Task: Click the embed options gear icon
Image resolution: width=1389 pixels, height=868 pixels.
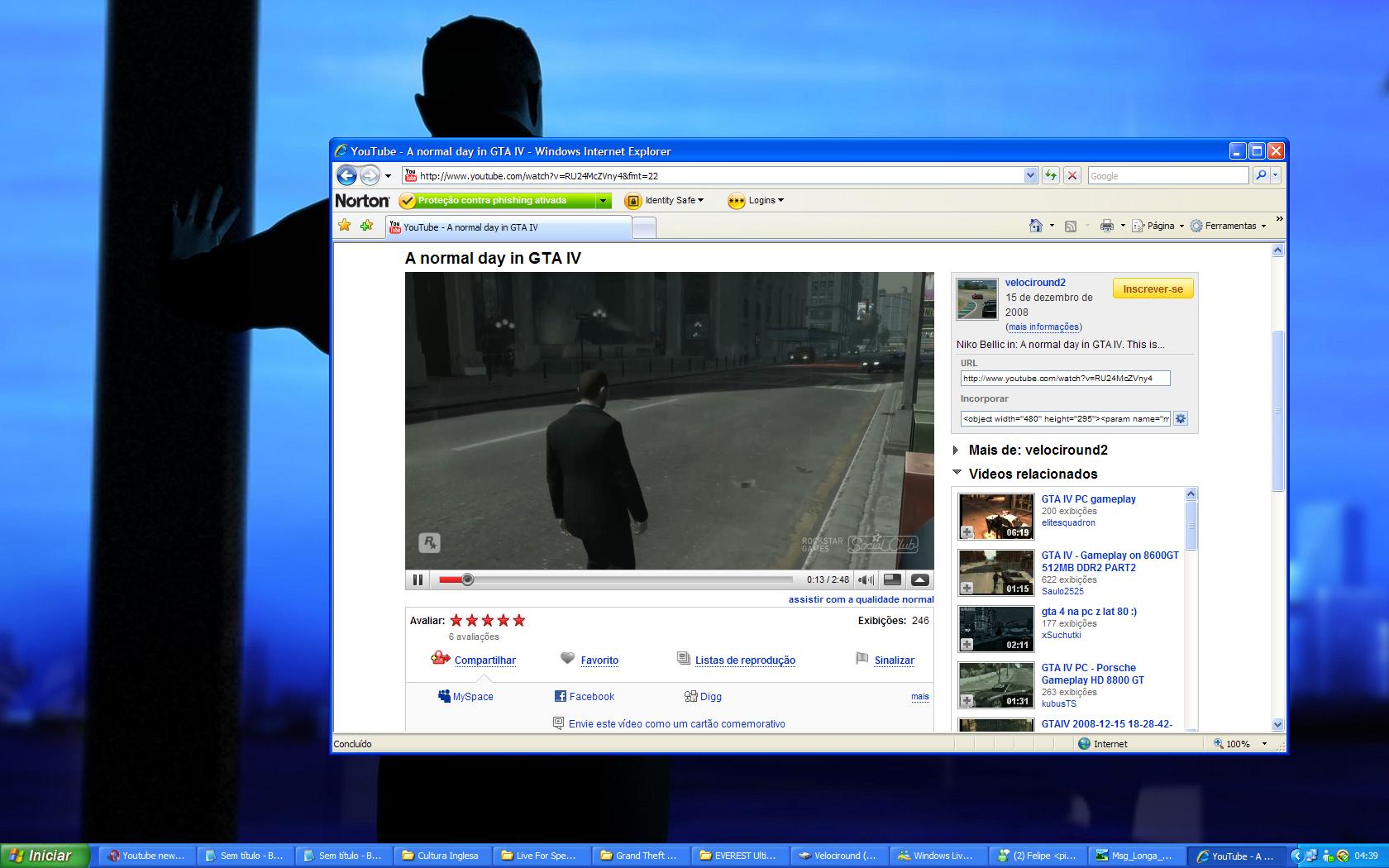Action: (1181, 418)
